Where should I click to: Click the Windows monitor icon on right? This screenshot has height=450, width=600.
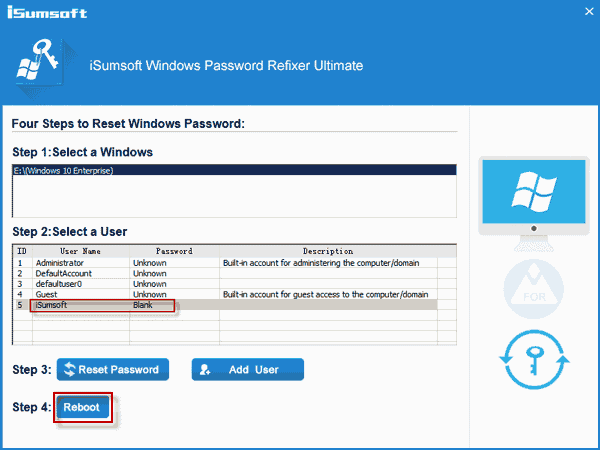[x=534, y=203]
